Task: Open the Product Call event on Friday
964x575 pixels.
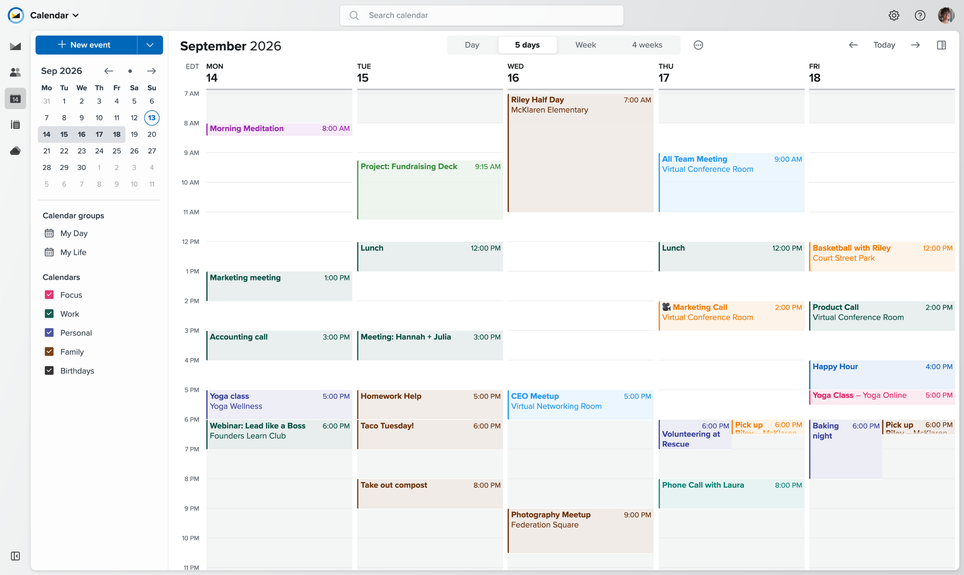Action: tap(882, 315)
